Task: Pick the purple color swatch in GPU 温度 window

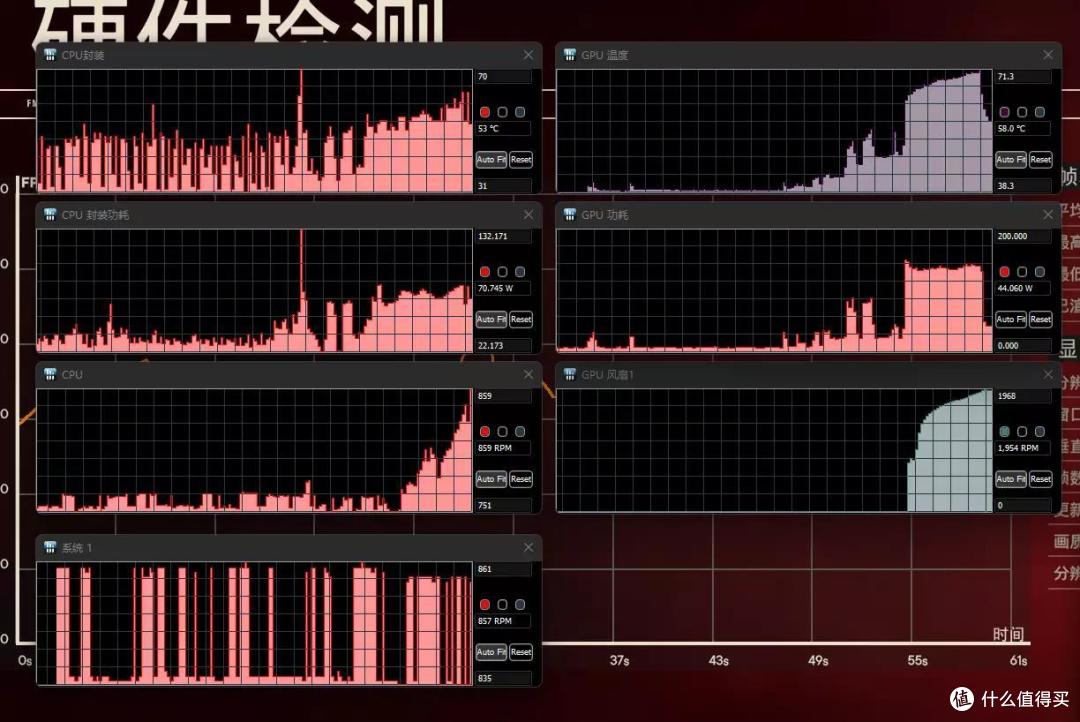Action: click(1004, 112)
